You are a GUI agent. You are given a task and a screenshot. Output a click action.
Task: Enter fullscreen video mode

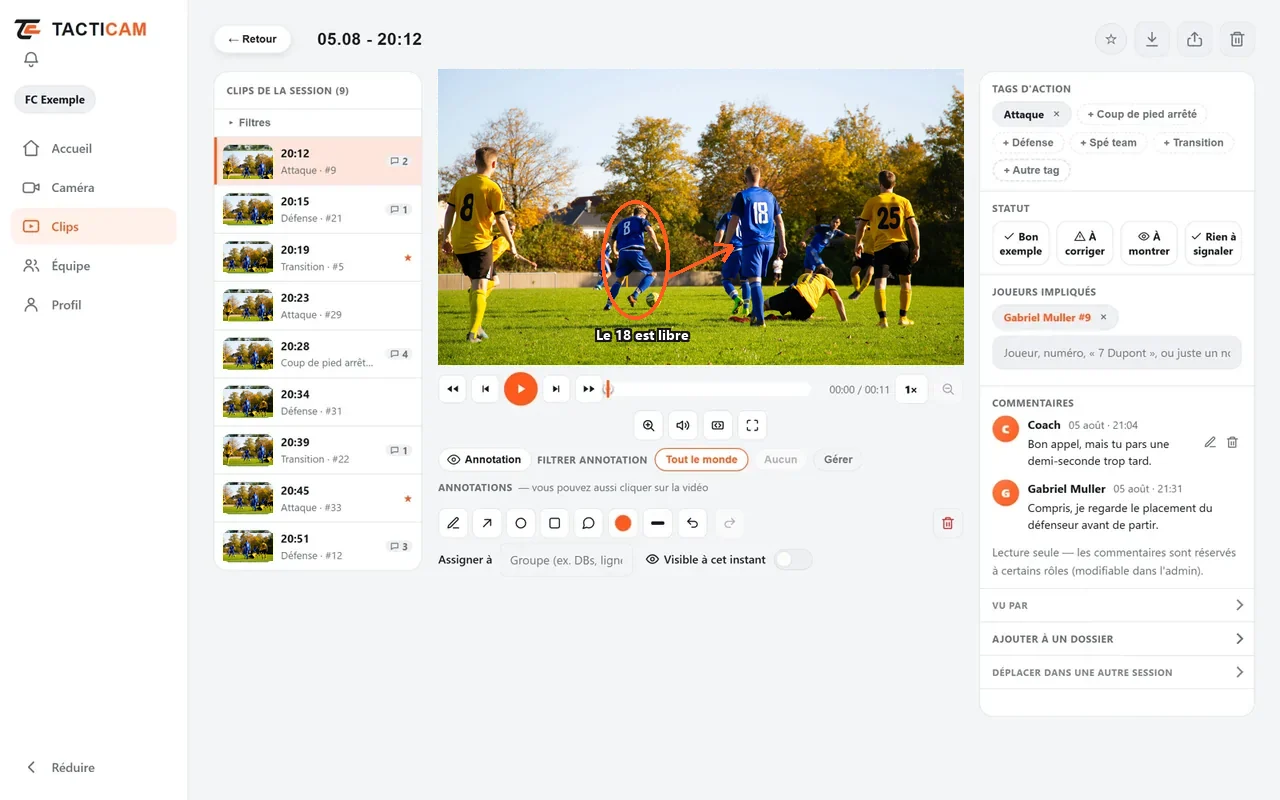[752, 425]
